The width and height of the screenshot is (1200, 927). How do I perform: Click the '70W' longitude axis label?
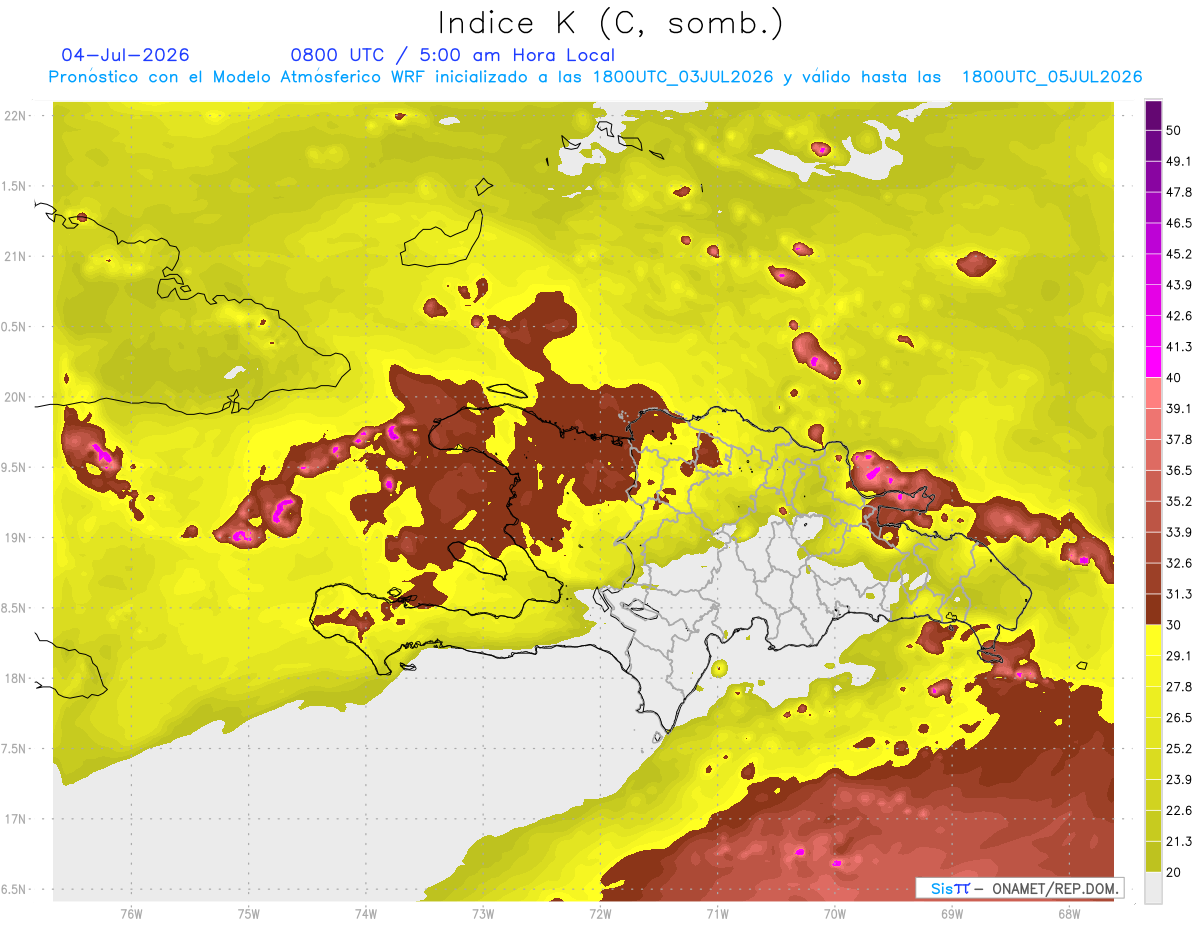(834, 913)
